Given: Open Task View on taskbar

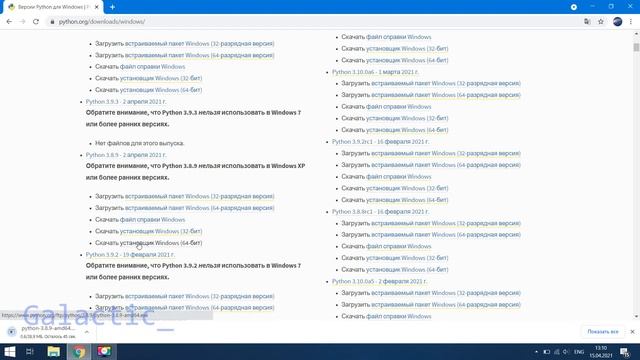Looking at the screenshot, I should [30, 351].
